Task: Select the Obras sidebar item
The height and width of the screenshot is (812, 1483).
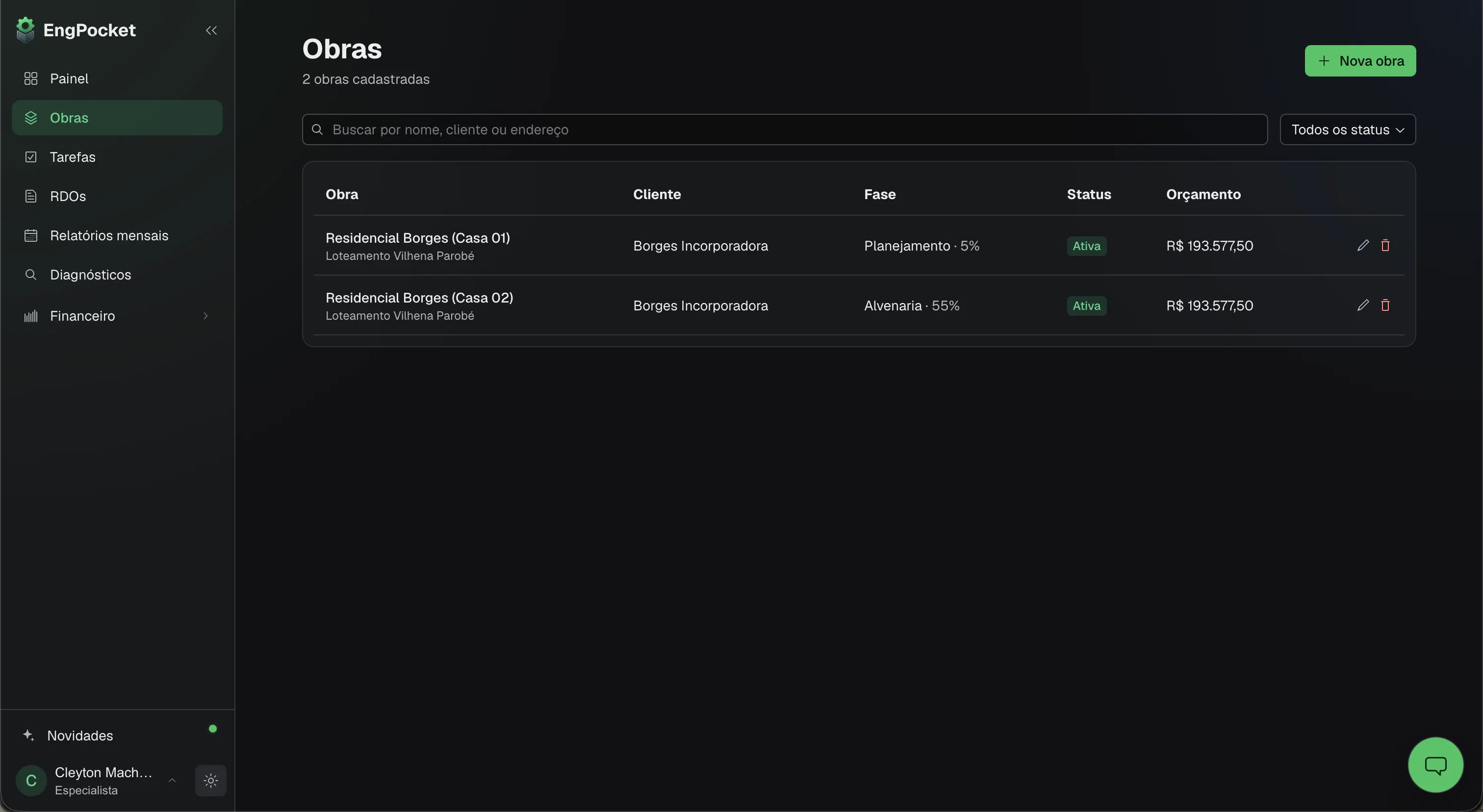Action: 117,117
